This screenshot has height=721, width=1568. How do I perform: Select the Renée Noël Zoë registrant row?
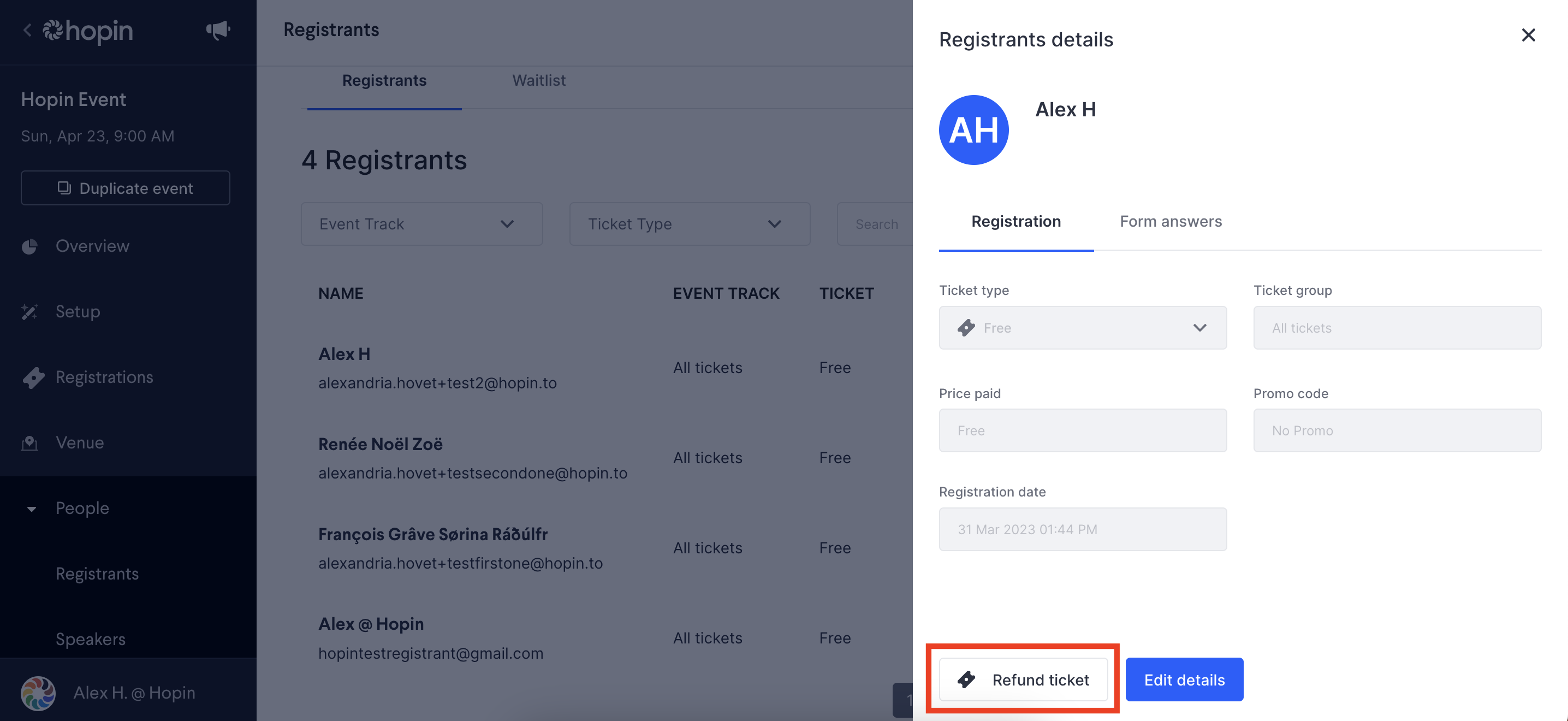tap(607, 458)
